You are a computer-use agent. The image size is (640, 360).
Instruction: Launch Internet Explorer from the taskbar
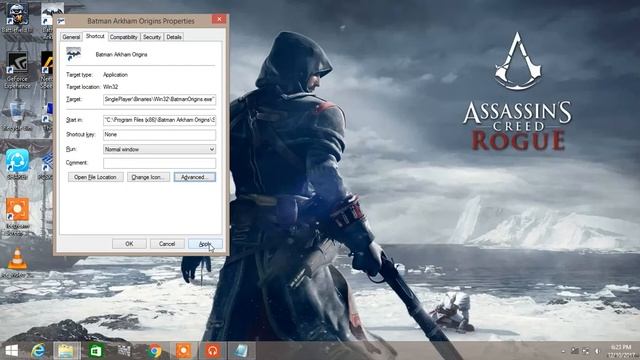point(38,351)
